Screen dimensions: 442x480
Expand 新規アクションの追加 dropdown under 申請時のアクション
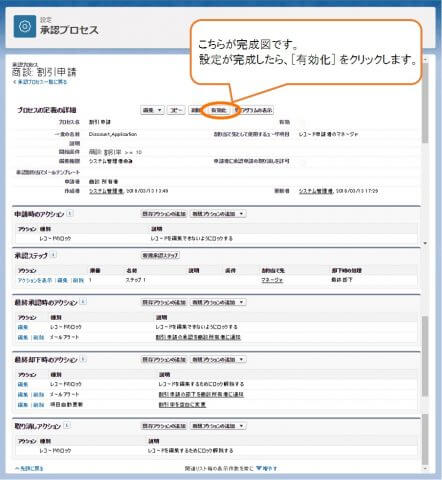tap(218, 214)
